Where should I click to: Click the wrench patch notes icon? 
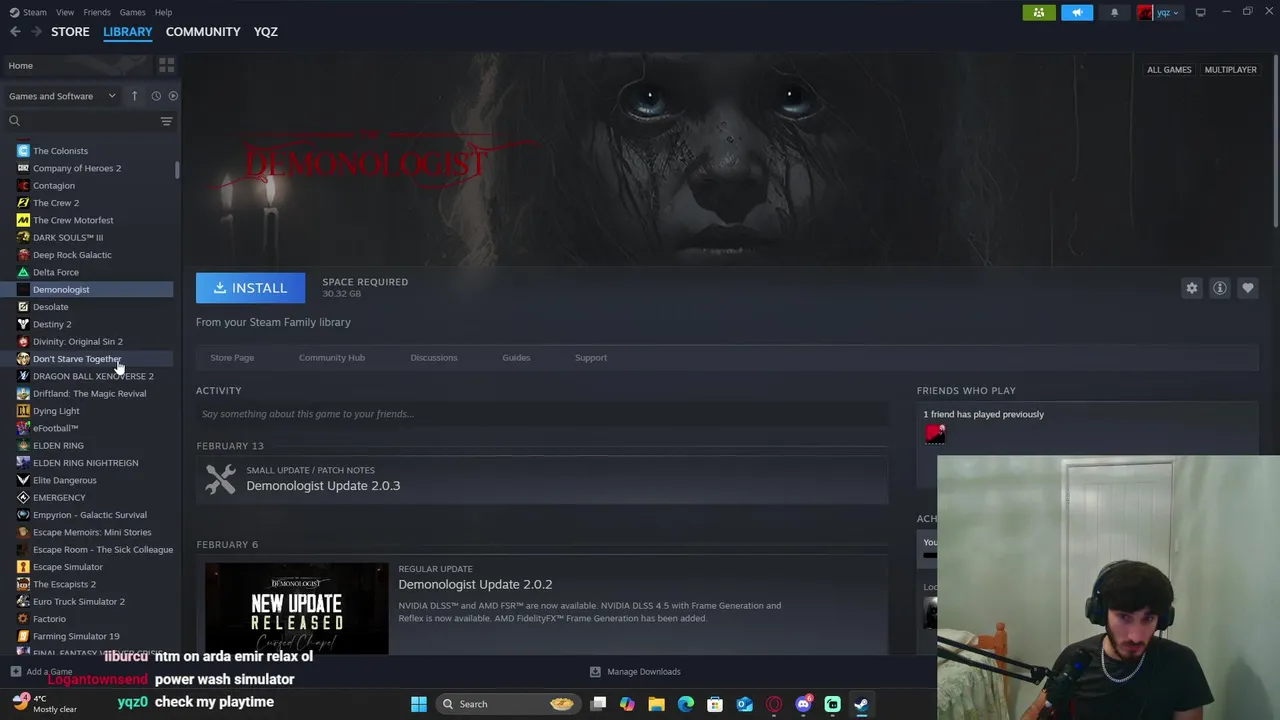220,479
